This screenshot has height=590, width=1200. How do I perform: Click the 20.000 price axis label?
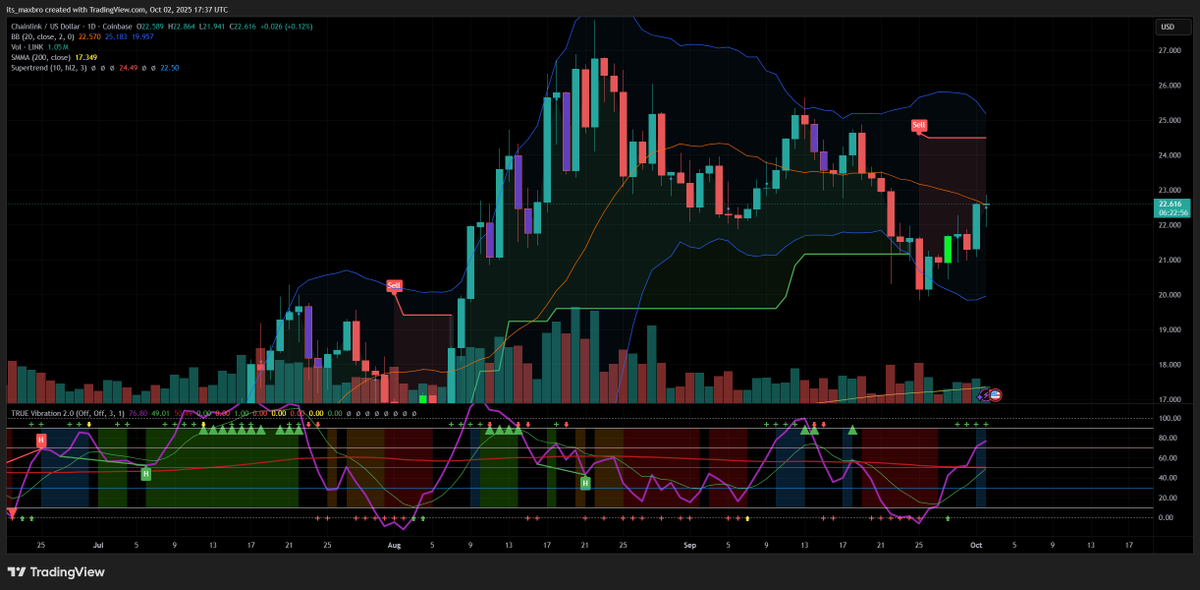[1169, 295]
